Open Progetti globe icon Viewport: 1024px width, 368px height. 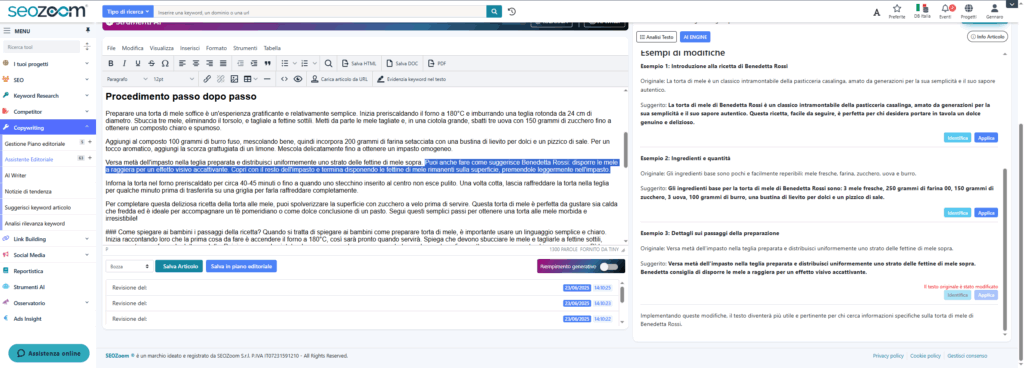point(968,11)
